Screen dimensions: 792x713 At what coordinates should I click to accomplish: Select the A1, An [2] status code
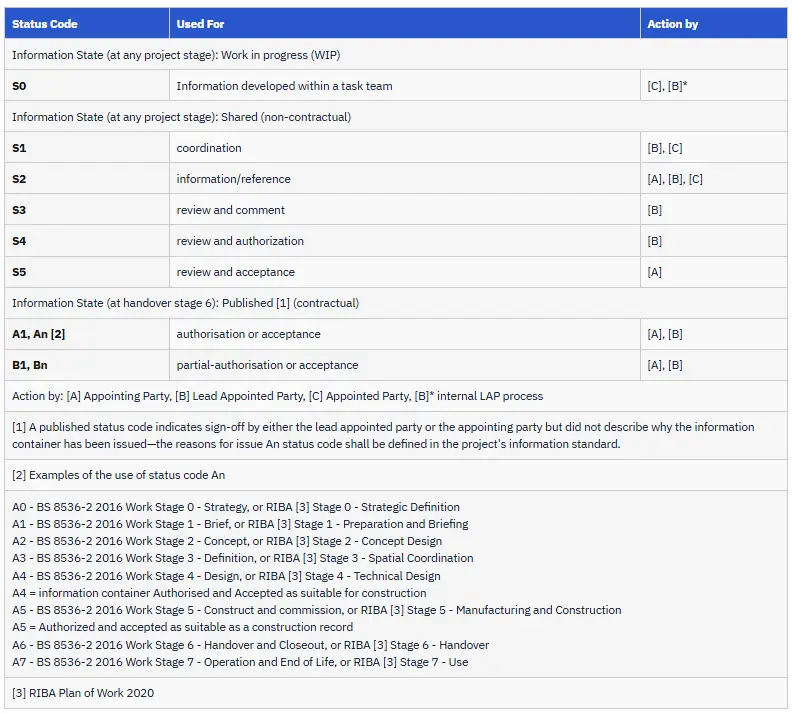38,334
